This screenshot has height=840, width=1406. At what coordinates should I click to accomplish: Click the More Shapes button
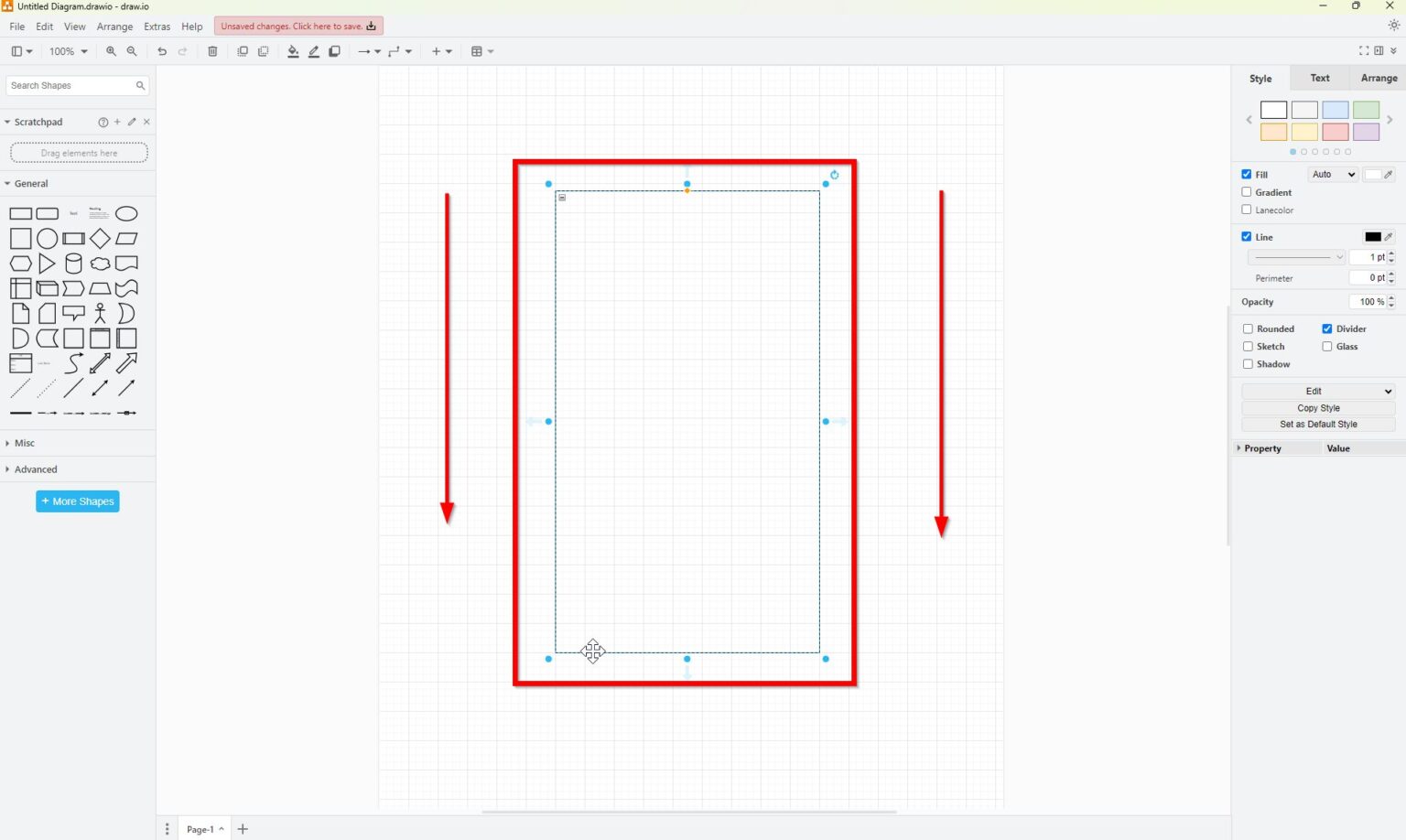[77, 501]
